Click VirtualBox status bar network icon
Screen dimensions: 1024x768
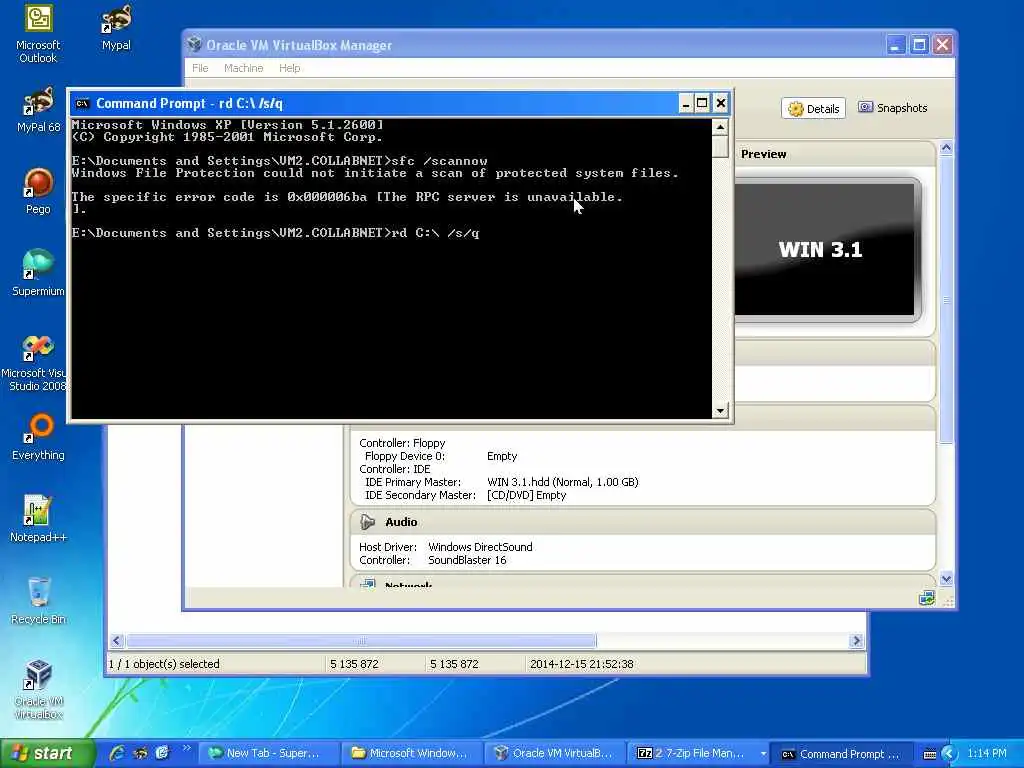pos(926,598)
